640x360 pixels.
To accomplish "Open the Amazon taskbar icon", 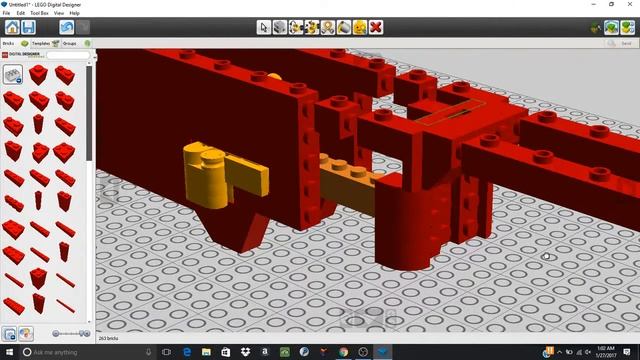I will pos(265,352).
